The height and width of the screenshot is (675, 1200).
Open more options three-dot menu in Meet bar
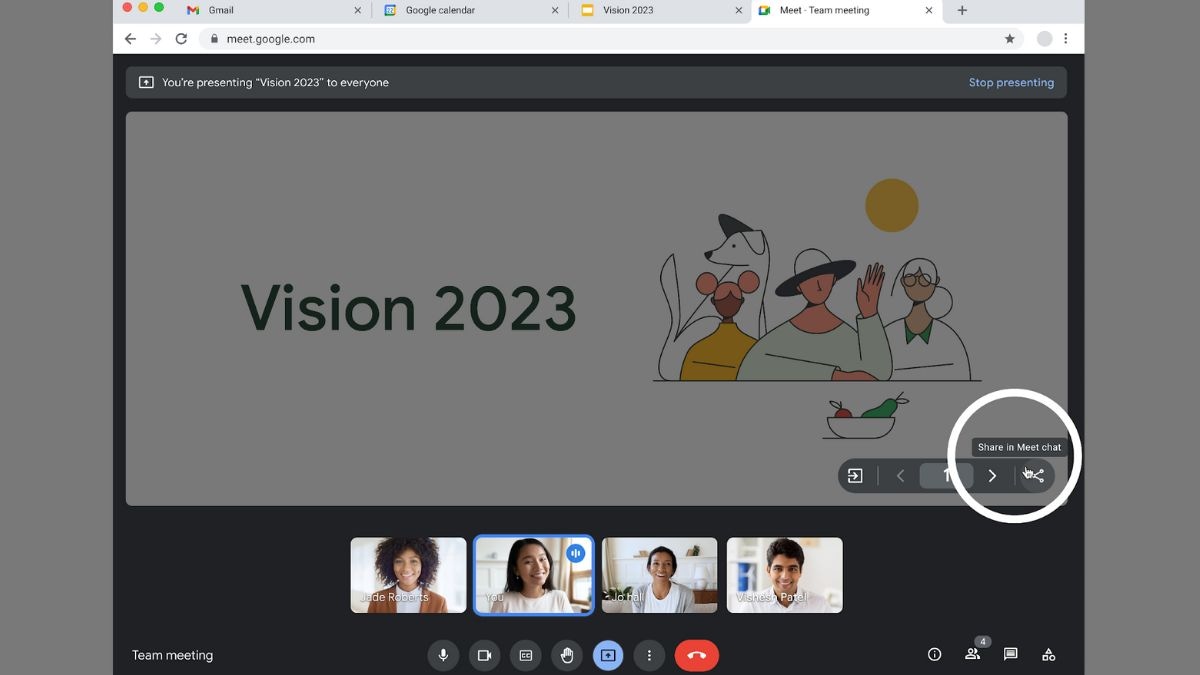pos(649,655)
